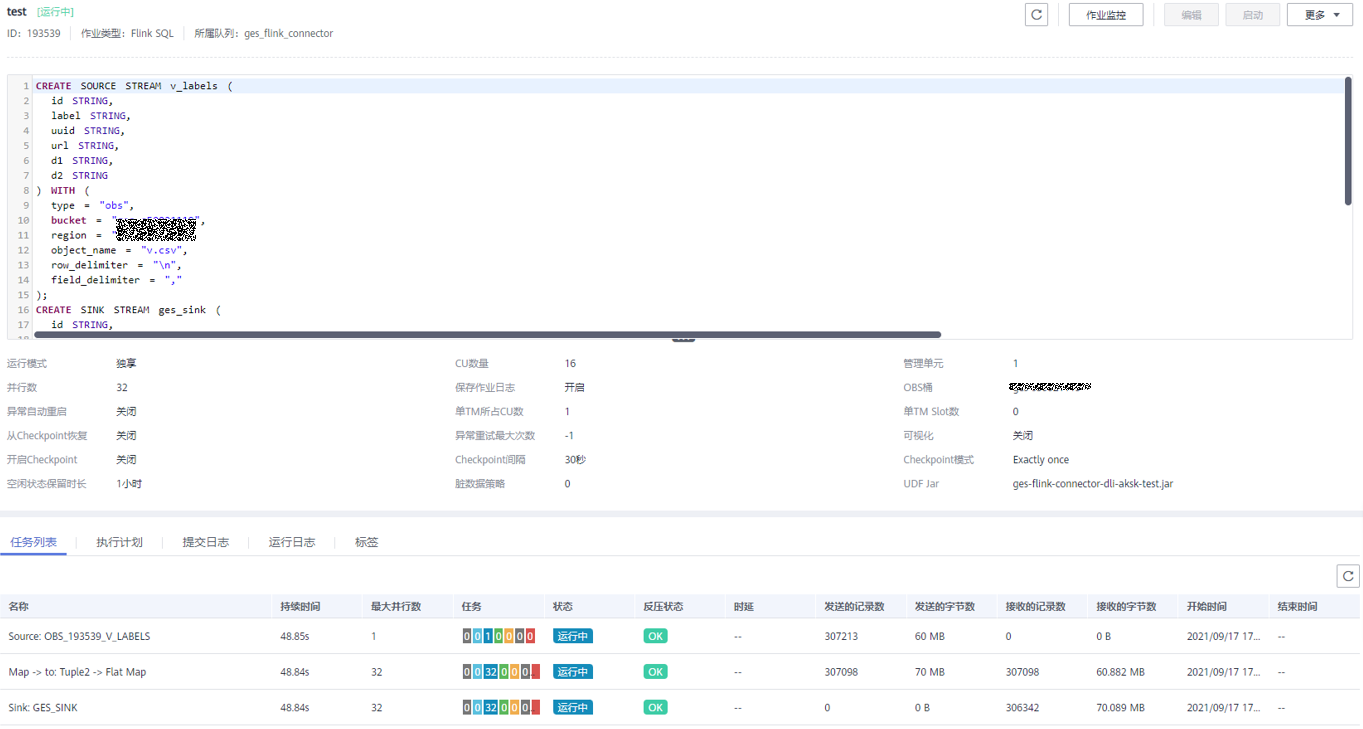Click the code editor vertical scrollbar
This screenshot has width=1363, height=729.
pos(1348,141)
